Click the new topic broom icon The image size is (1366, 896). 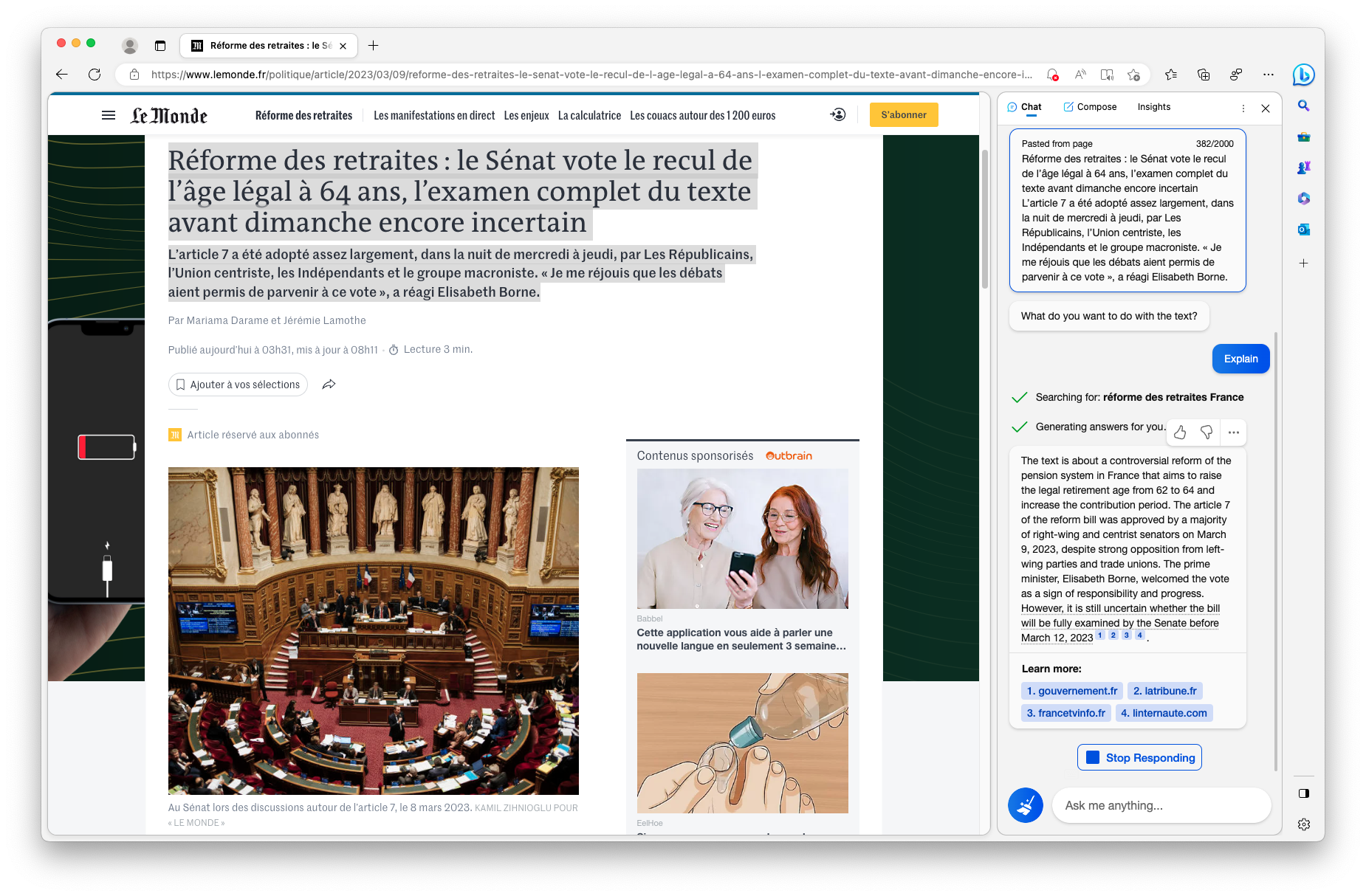point(1026,805)
